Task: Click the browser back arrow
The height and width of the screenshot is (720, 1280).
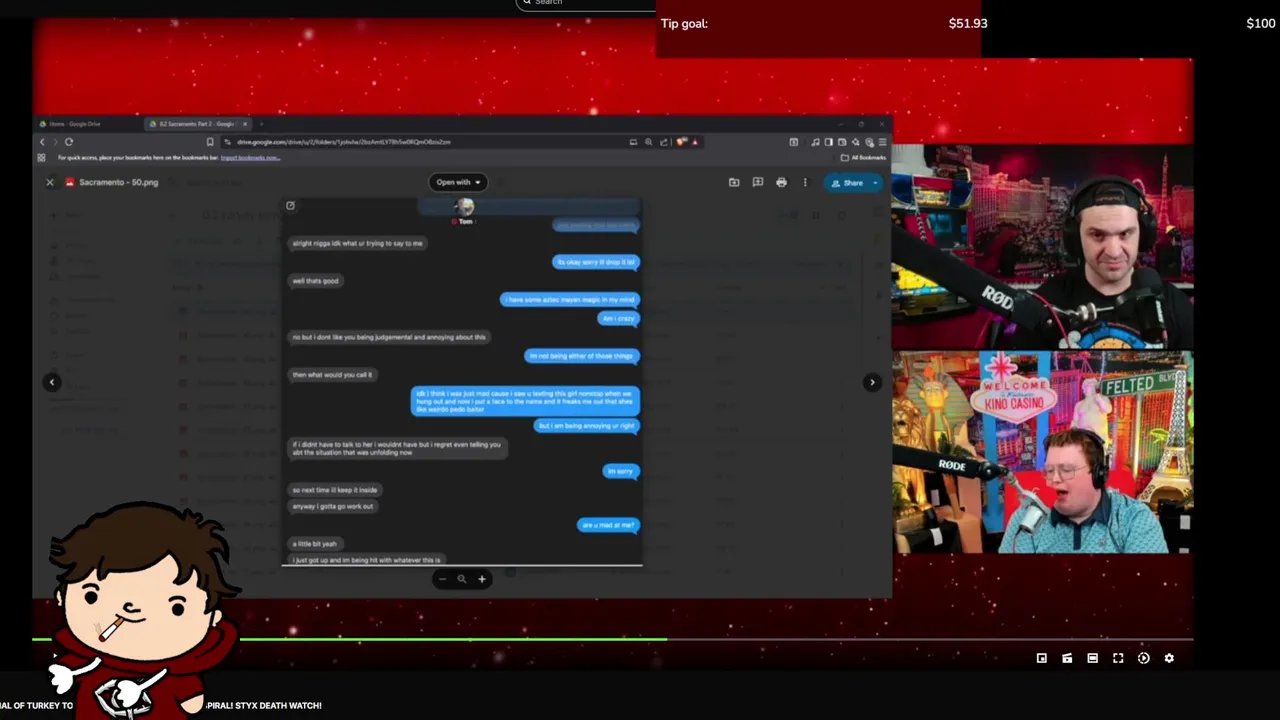Action: (42, 142)
